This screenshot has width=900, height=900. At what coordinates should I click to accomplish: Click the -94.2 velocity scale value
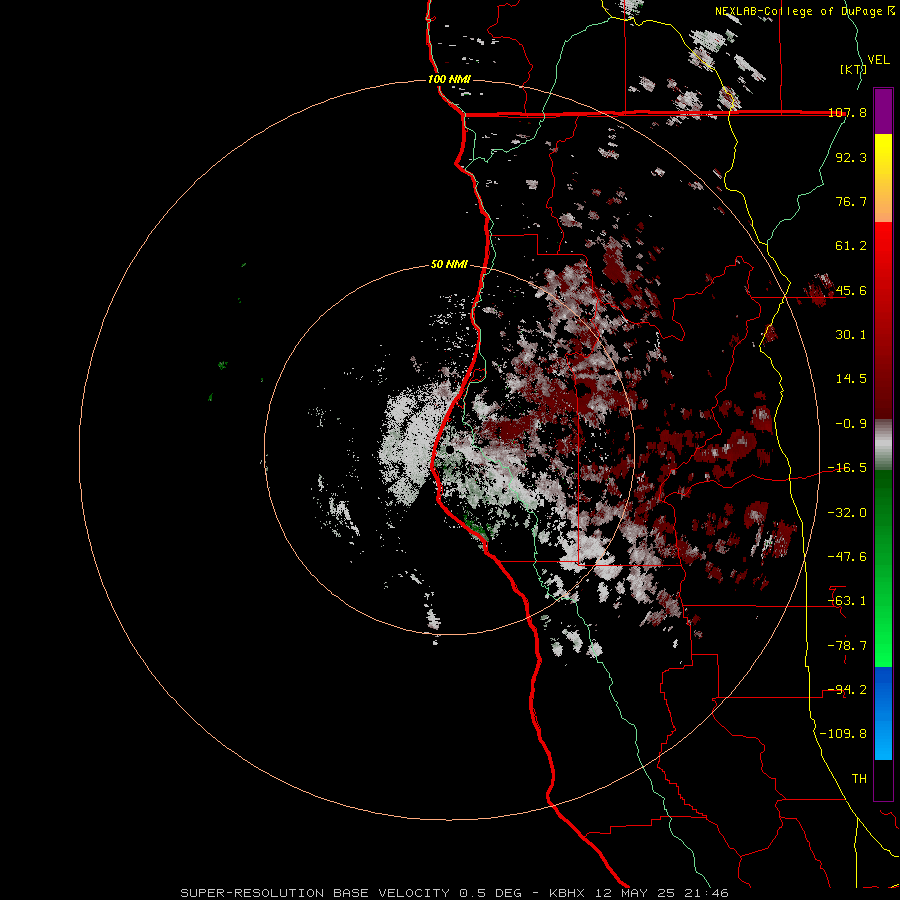847,689
